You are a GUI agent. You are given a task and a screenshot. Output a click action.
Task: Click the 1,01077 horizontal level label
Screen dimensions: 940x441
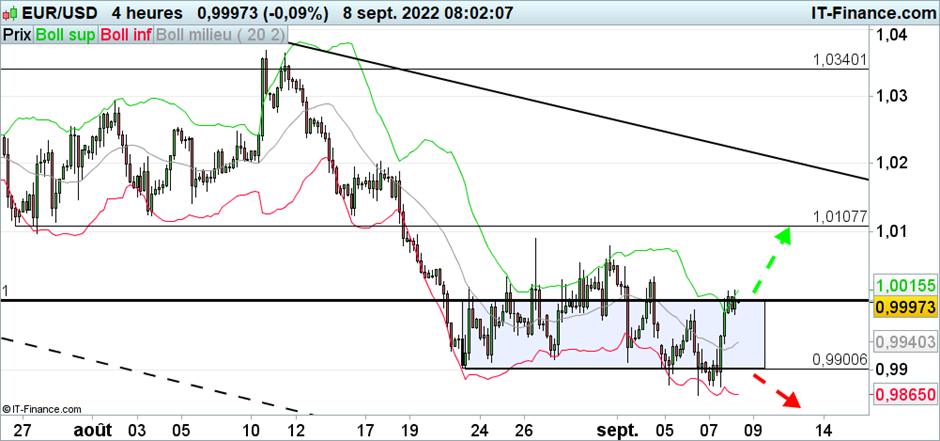841,216
